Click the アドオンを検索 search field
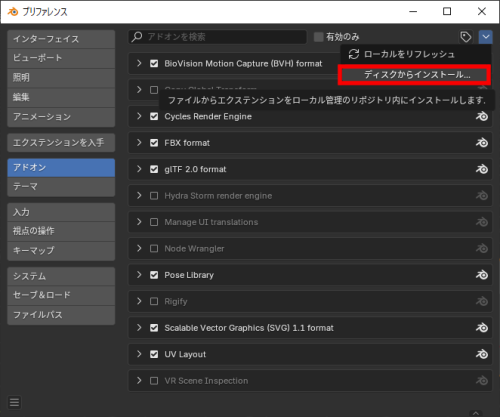This screenshot has height=417, width=500. tap(217, 37)
